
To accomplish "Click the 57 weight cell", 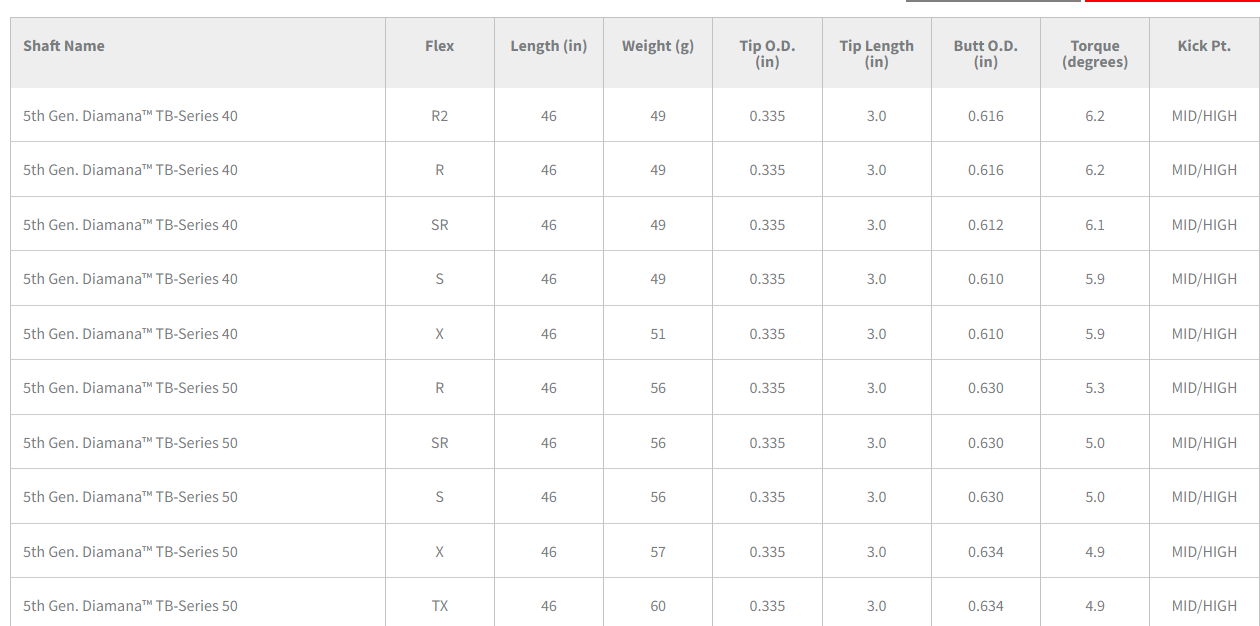I will click(x=657, y=552).
